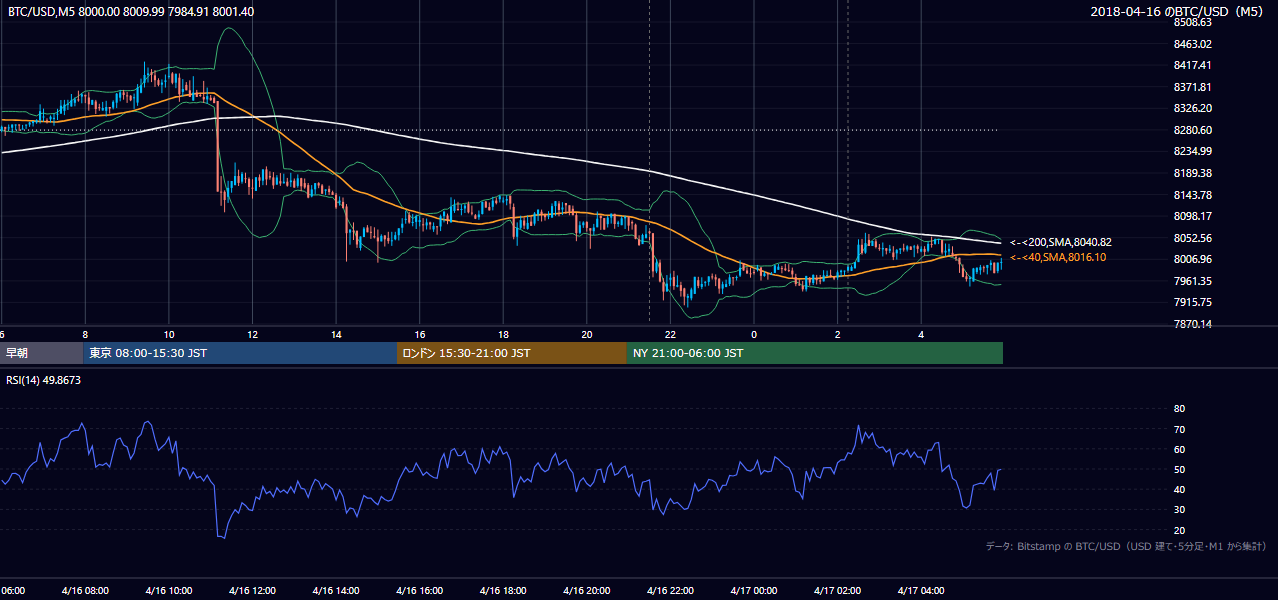Click hour label 18 under the price chart
Viewport: 1278px width, 600px height.
pyautogui.click(x=504, y=334)
